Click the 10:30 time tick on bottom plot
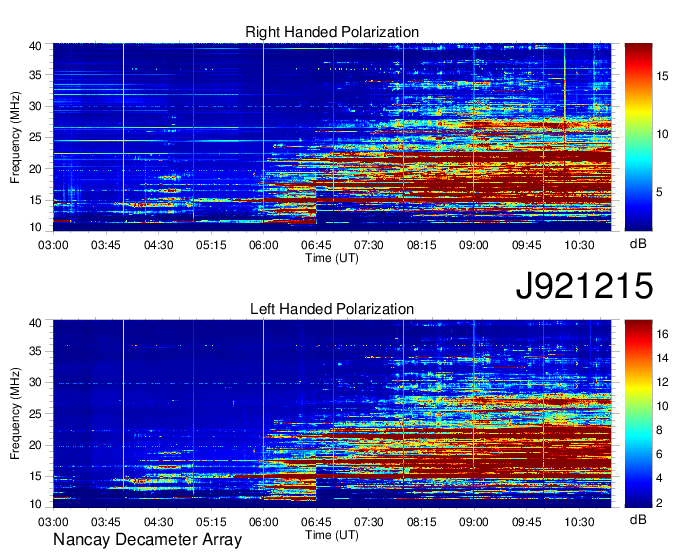 click(579, 522)
